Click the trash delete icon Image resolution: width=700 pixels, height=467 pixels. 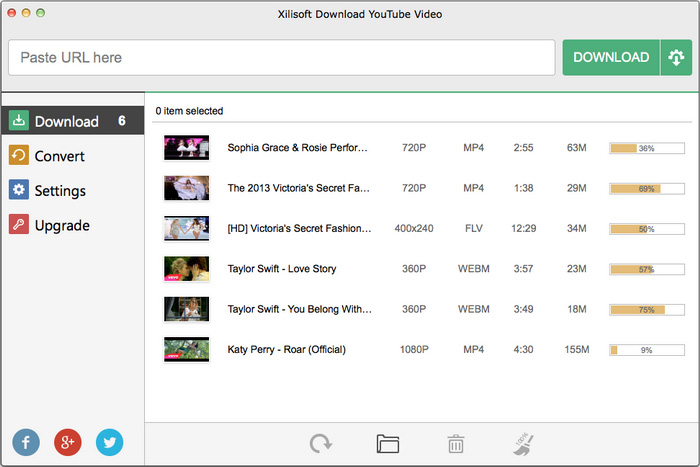(455, 444)
